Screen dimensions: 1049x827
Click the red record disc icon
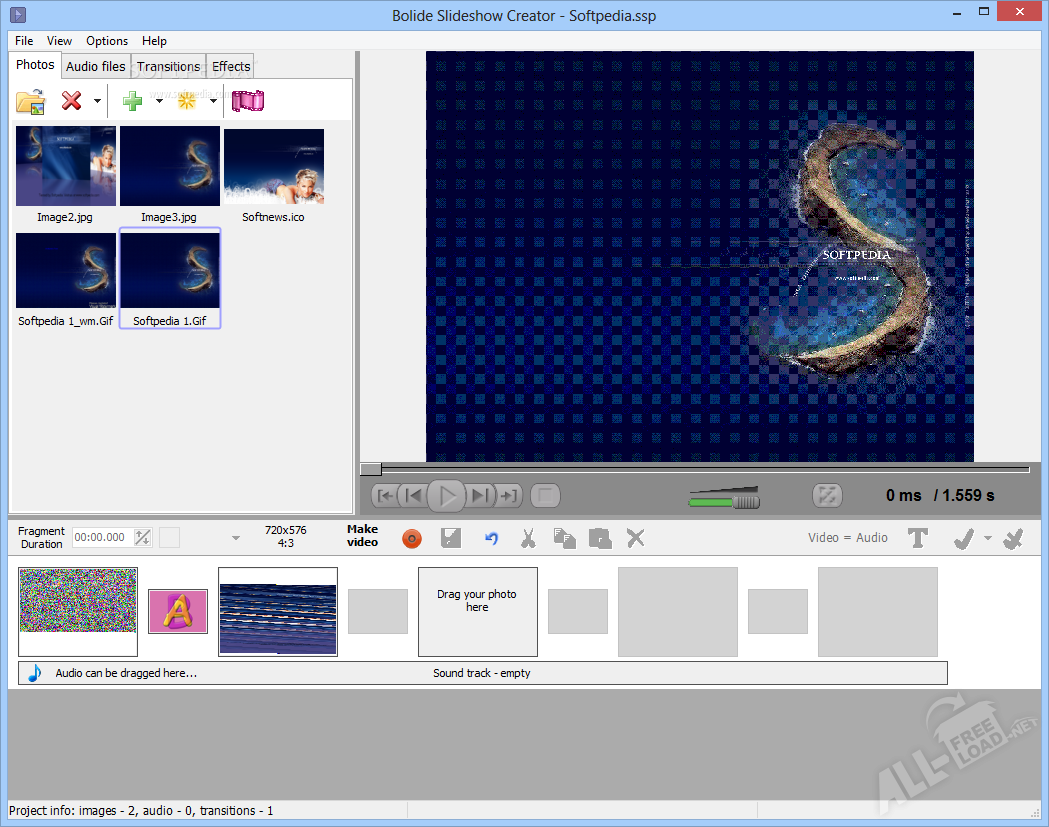point(412,538)
